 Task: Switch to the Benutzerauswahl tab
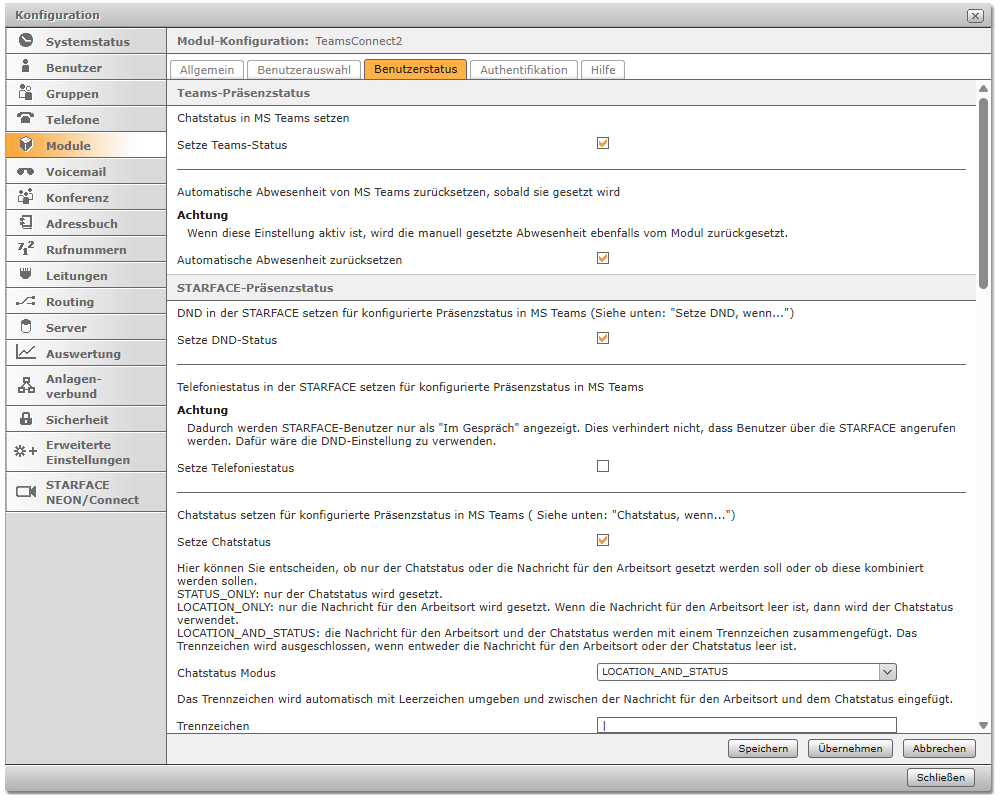(x=304, y=70)
